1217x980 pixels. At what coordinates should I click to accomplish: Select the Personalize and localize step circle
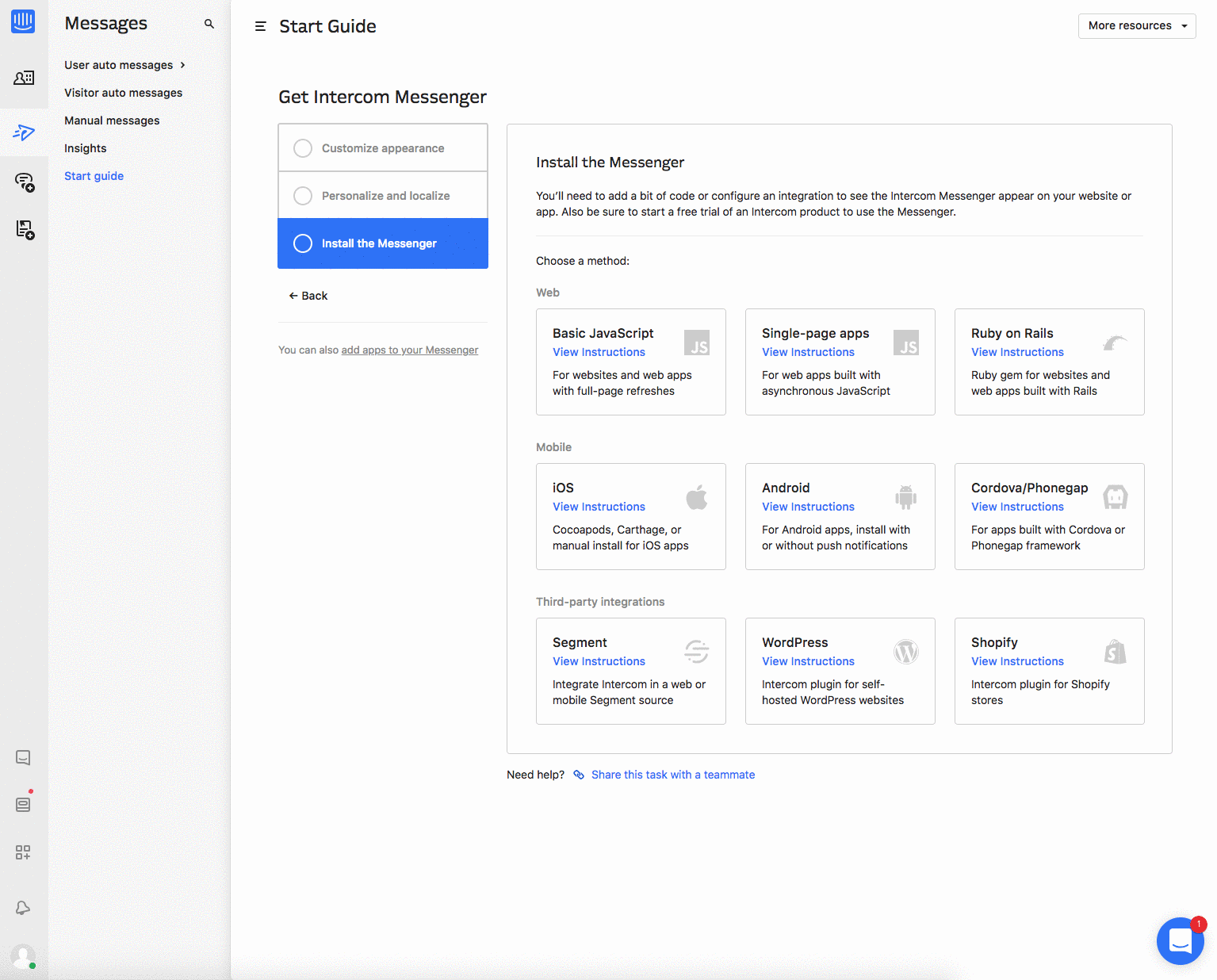(x=303, y=196)
